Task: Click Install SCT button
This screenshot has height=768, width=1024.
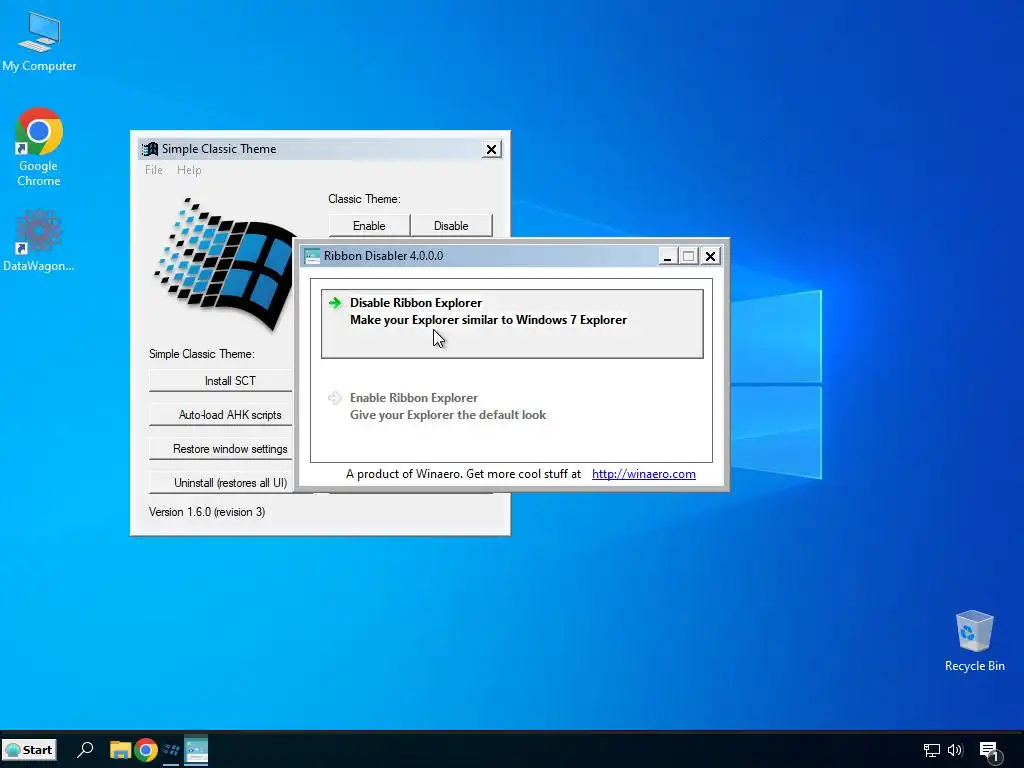Action: (x=221, y=381)
